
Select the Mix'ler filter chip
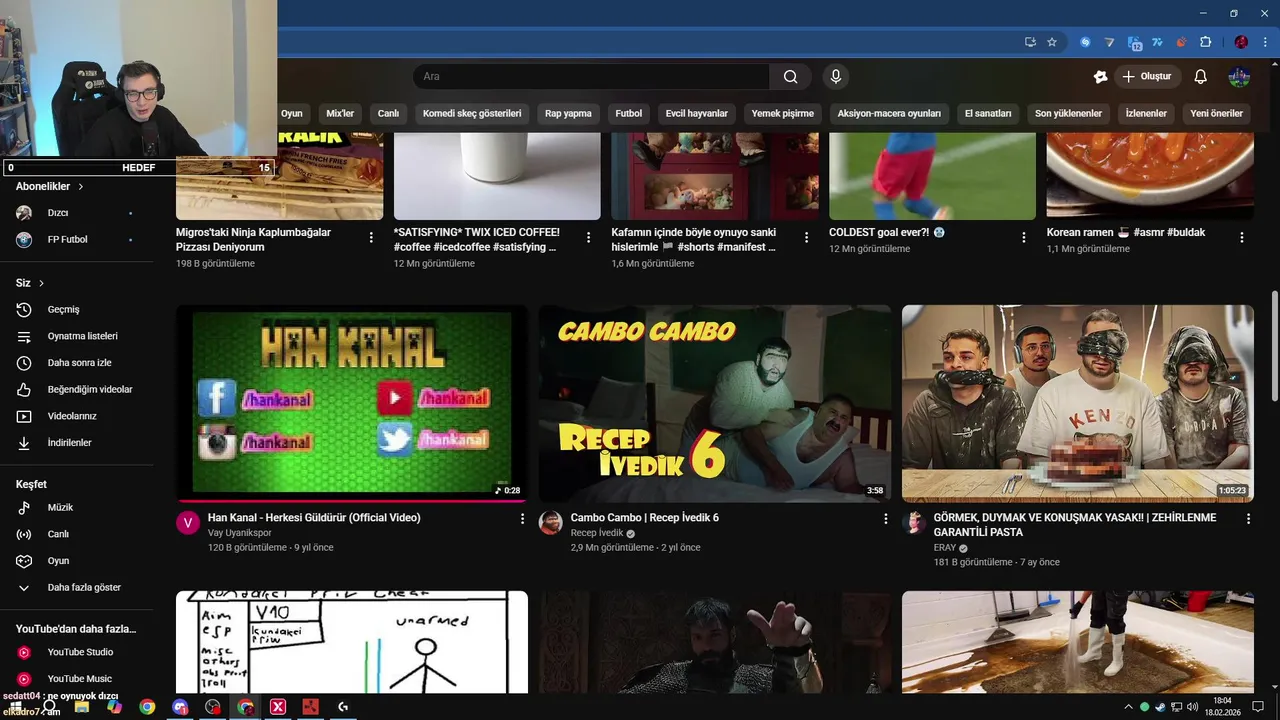pyautogui.click(x=340, y=114)
